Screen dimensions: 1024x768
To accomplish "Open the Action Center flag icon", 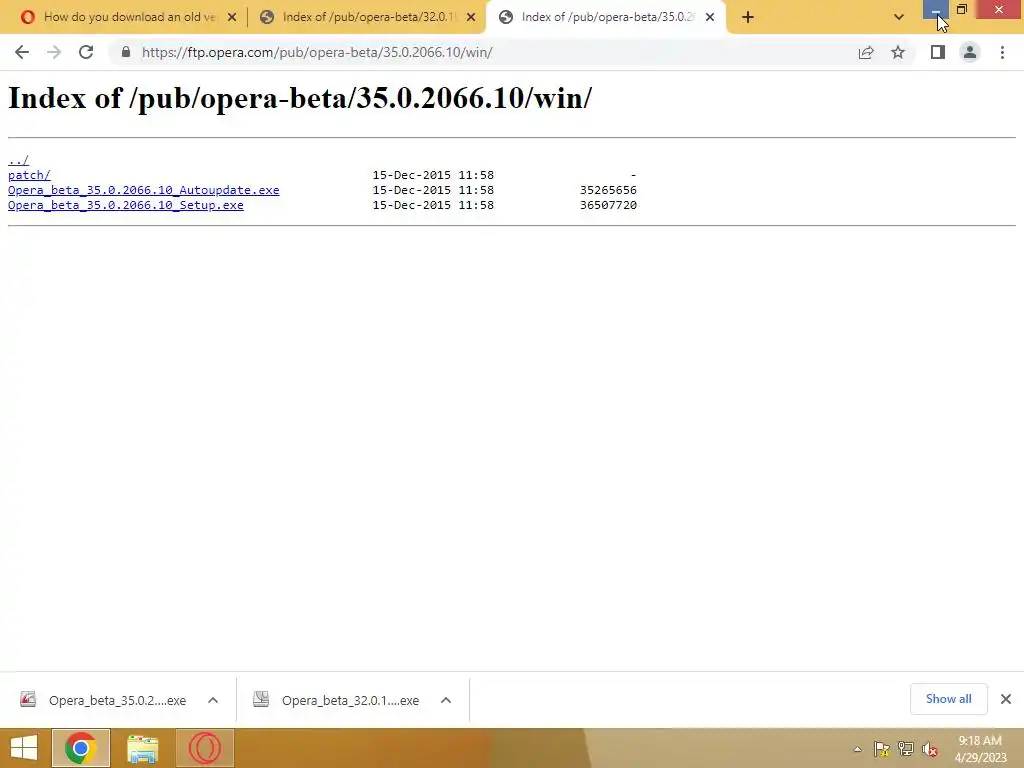I will 882,749.
